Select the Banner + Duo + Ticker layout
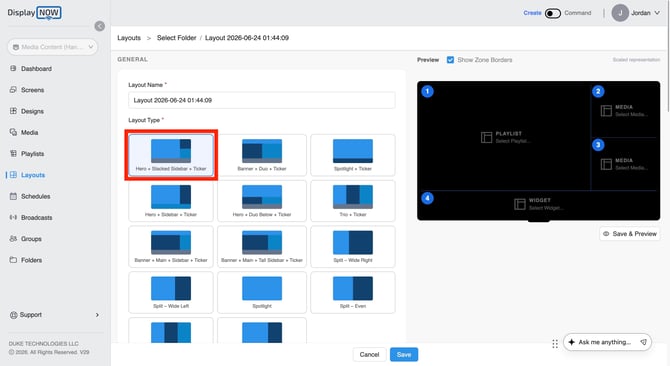 (x=262, y=155)
